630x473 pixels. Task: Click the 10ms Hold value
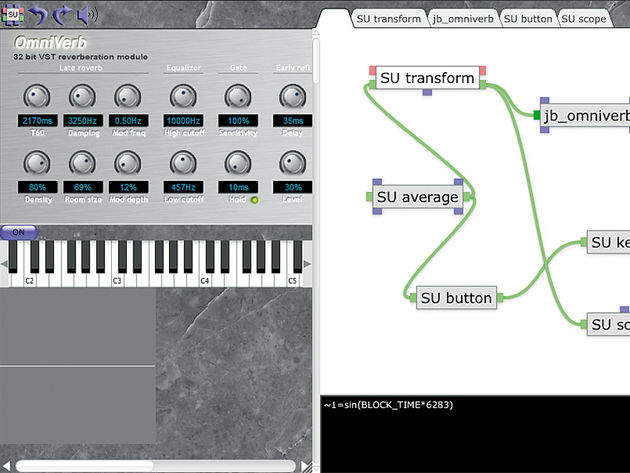pyautogui.click(x=238, y=187)
